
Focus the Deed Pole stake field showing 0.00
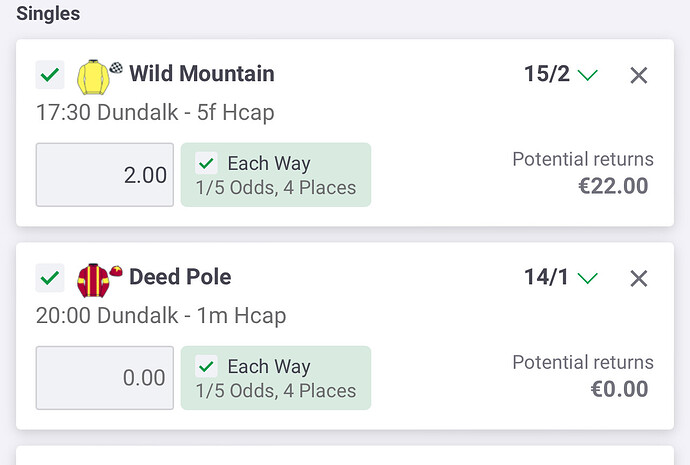[105, 378]
